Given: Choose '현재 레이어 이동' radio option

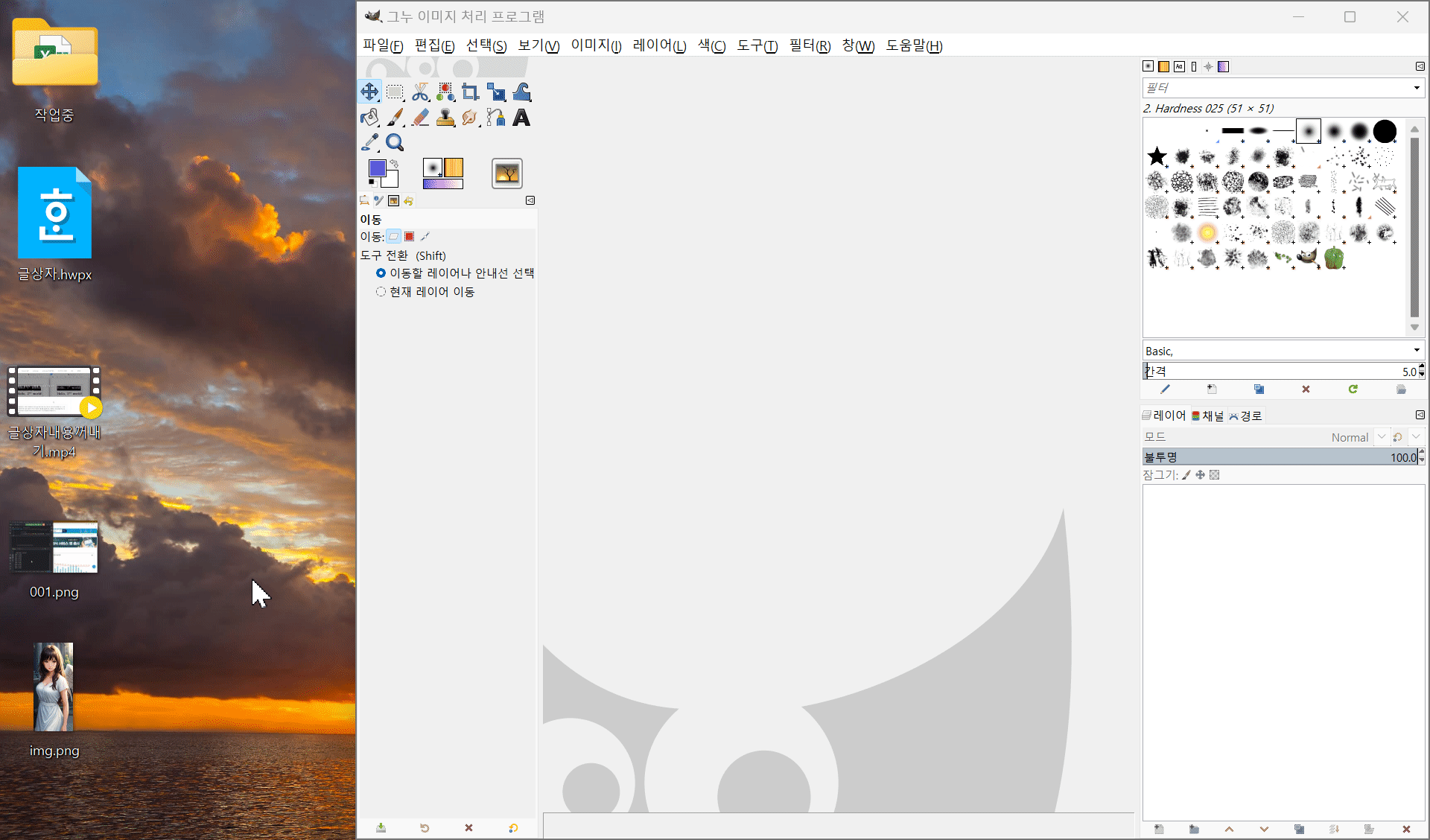Looking at the screenshot, I should [381, 292].
